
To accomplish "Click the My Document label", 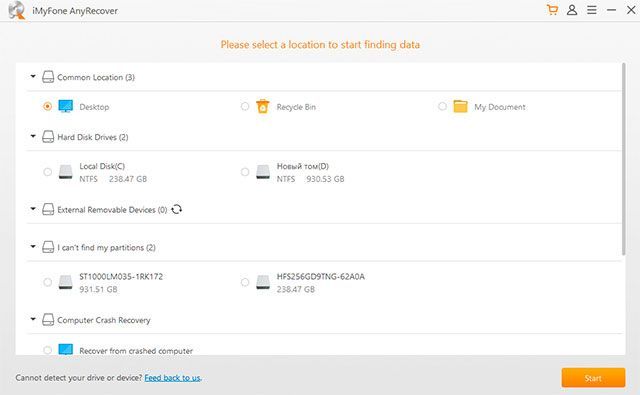I will tap(500, 107).
